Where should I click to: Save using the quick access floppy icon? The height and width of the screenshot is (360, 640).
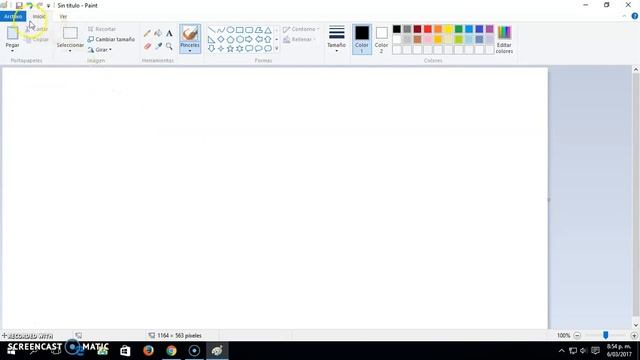click(x=19, y=5)
